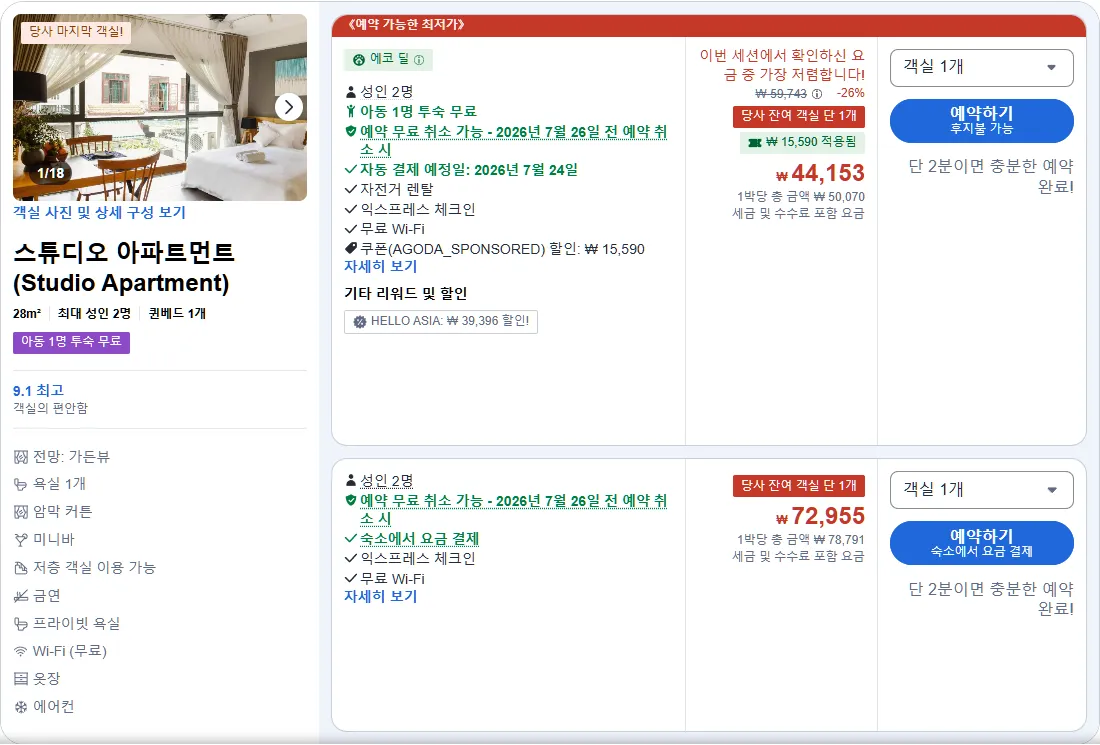Click first offer's free cancellation policy text
1100x745 pixels.
tap(513, 140)
